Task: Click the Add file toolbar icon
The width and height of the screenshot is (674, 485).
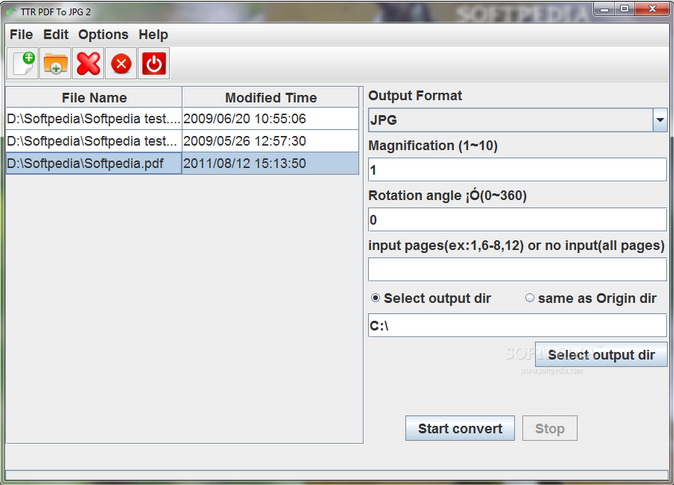Action: tap(22, 64)
